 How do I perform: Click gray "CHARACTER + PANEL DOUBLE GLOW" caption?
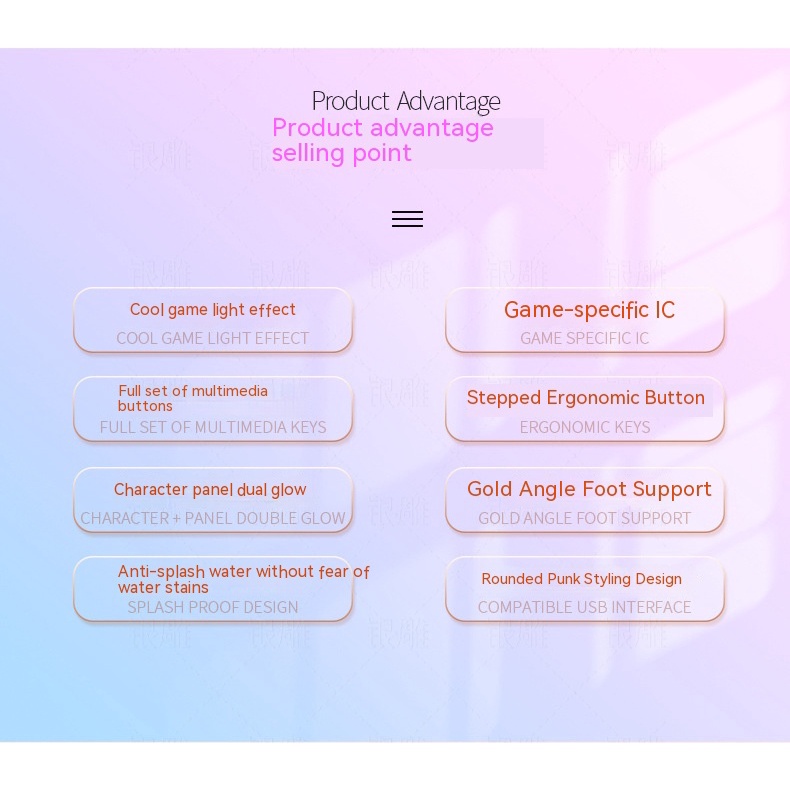pos(212,518)
